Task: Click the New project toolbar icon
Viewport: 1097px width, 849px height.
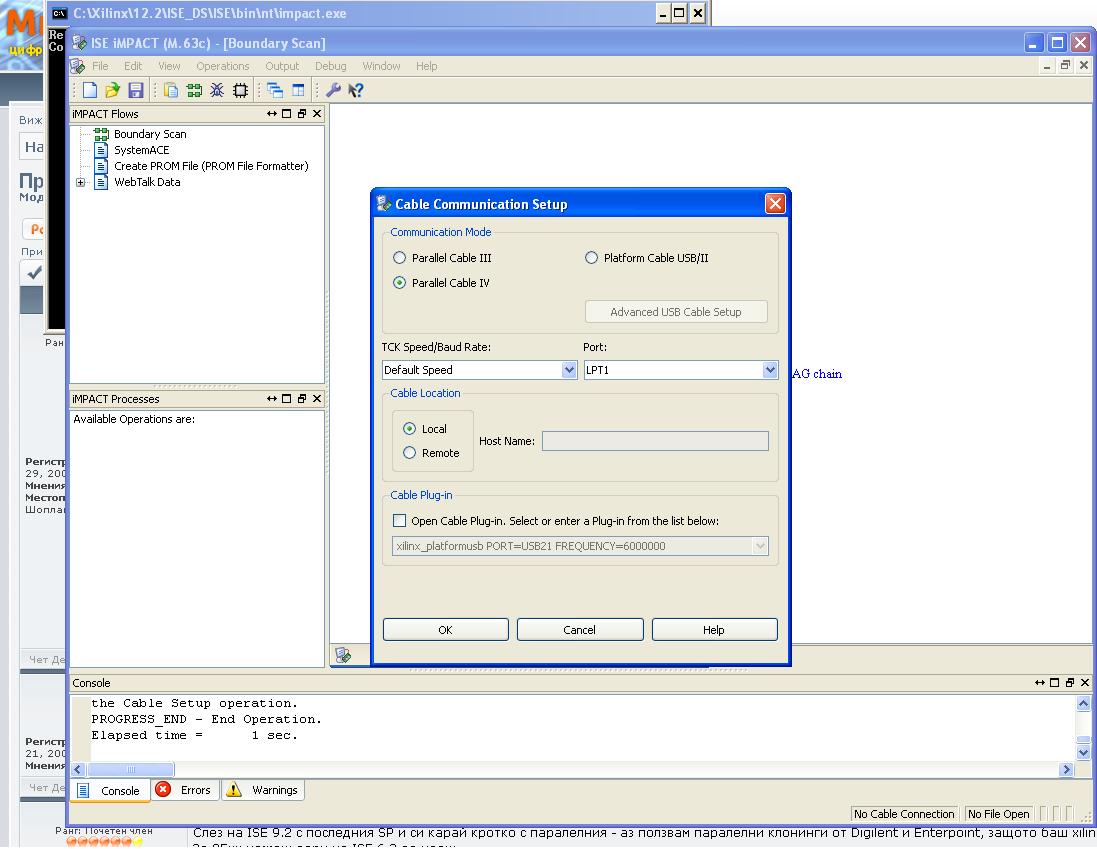Action: 90,90
